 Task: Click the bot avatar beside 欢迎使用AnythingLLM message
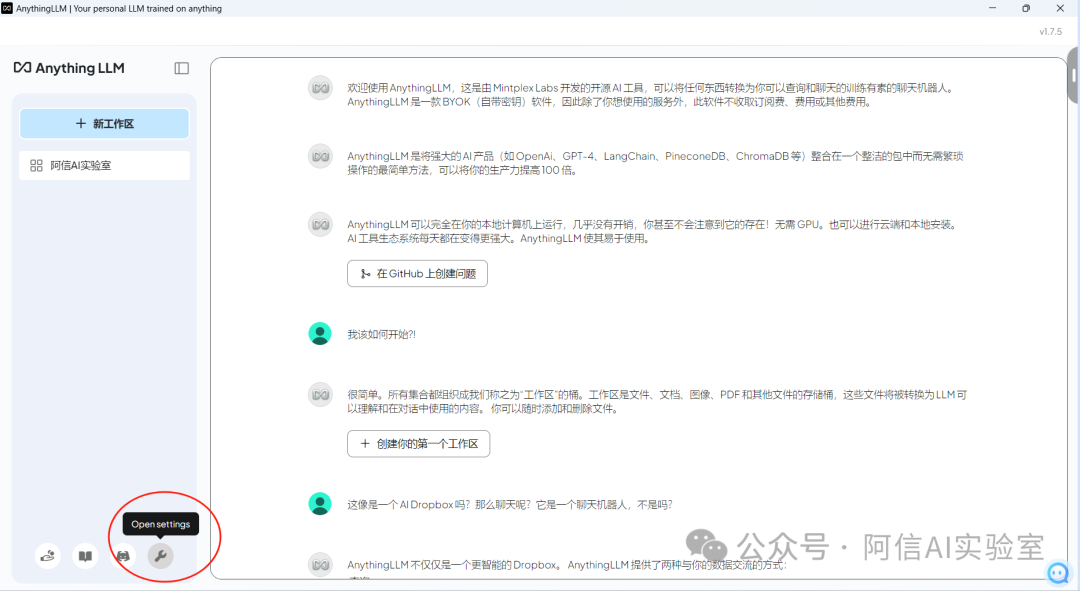click(x=320, y=88)
